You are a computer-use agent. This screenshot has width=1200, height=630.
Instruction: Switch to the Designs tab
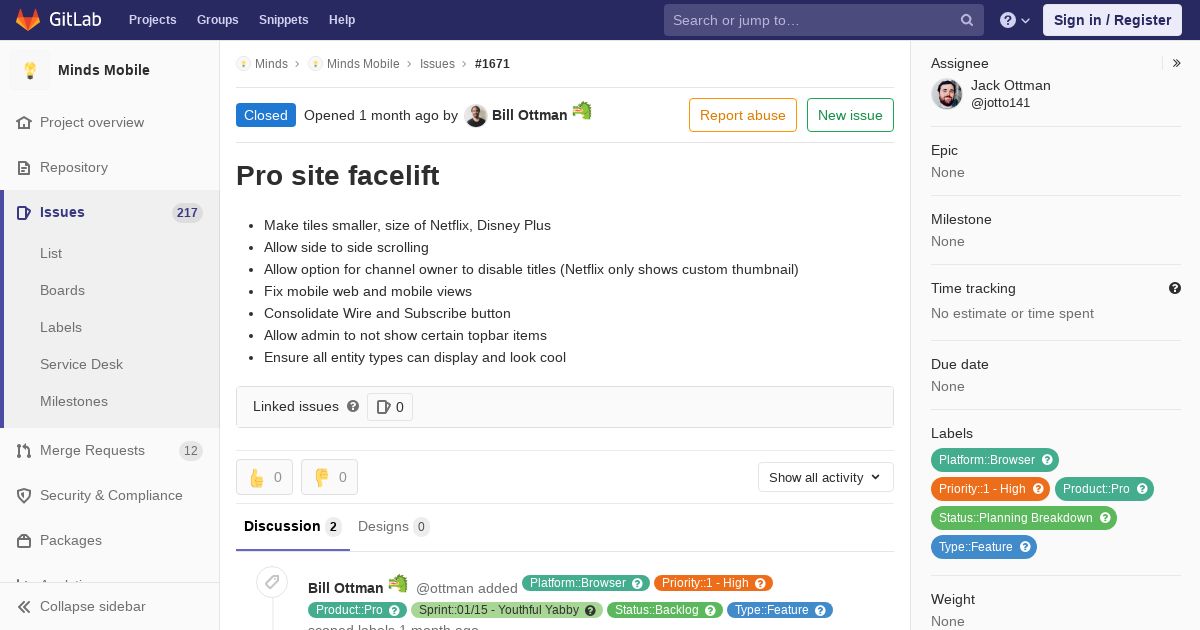pos(393,526)
